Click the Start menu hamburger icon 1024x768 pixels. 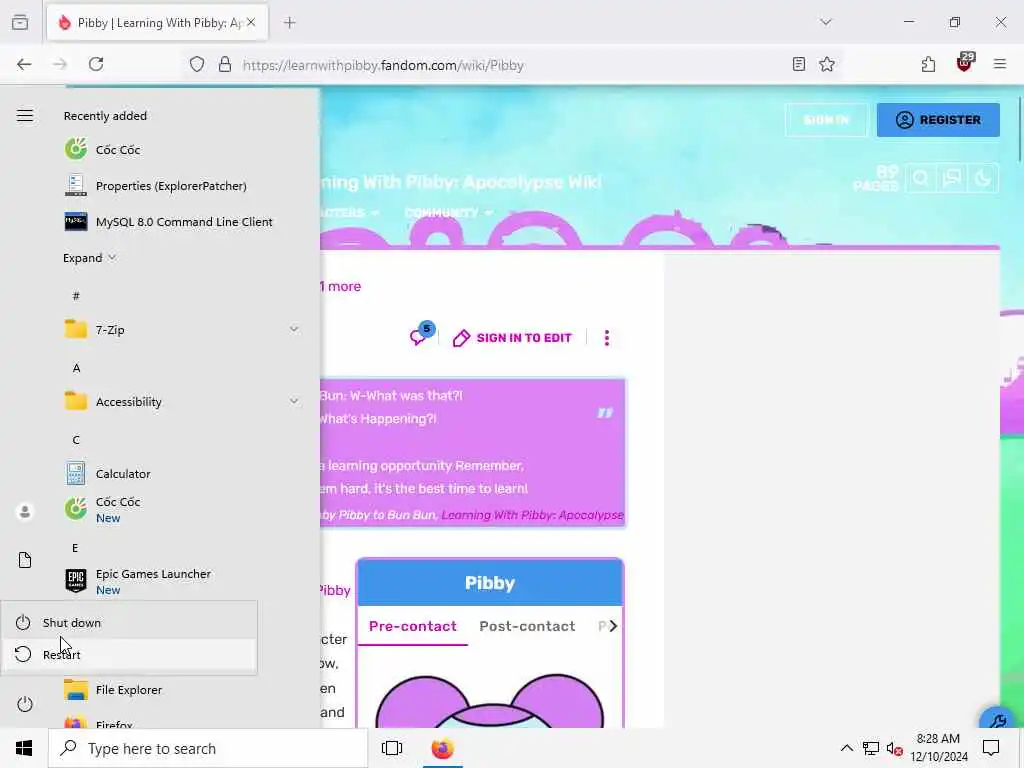coord(25,116)
